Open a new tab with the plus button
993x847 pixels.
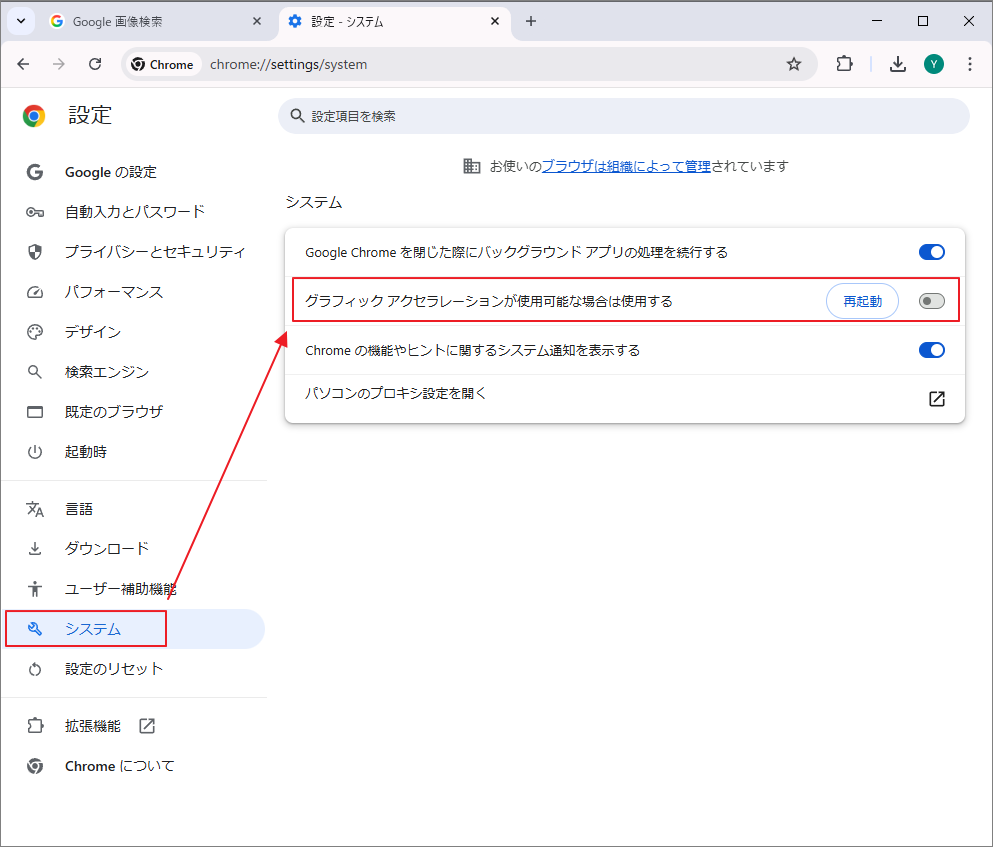[x=531, y=22]
